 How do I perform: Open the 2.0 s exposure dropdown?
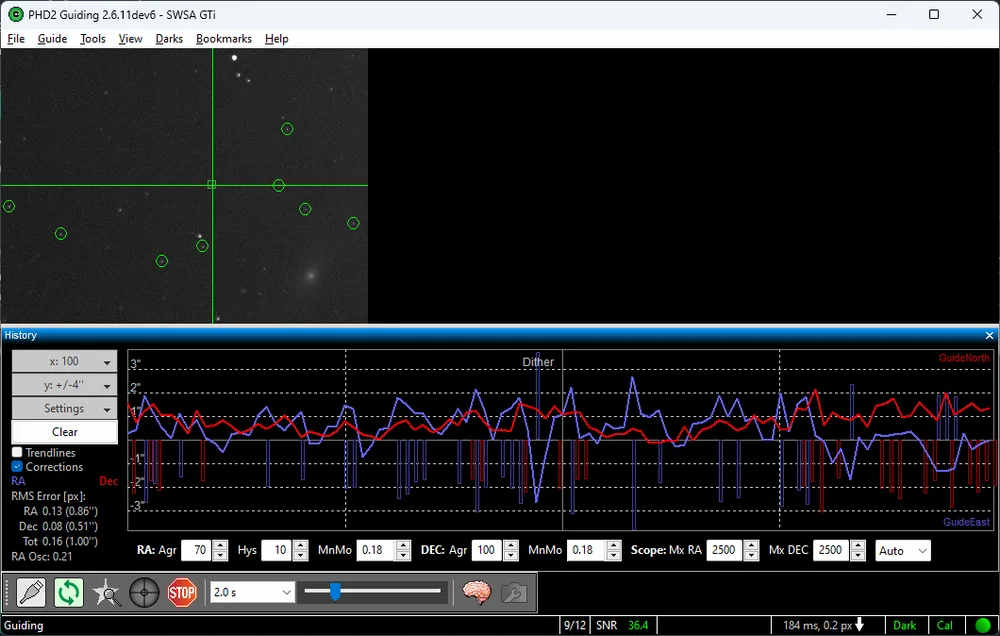252,593
